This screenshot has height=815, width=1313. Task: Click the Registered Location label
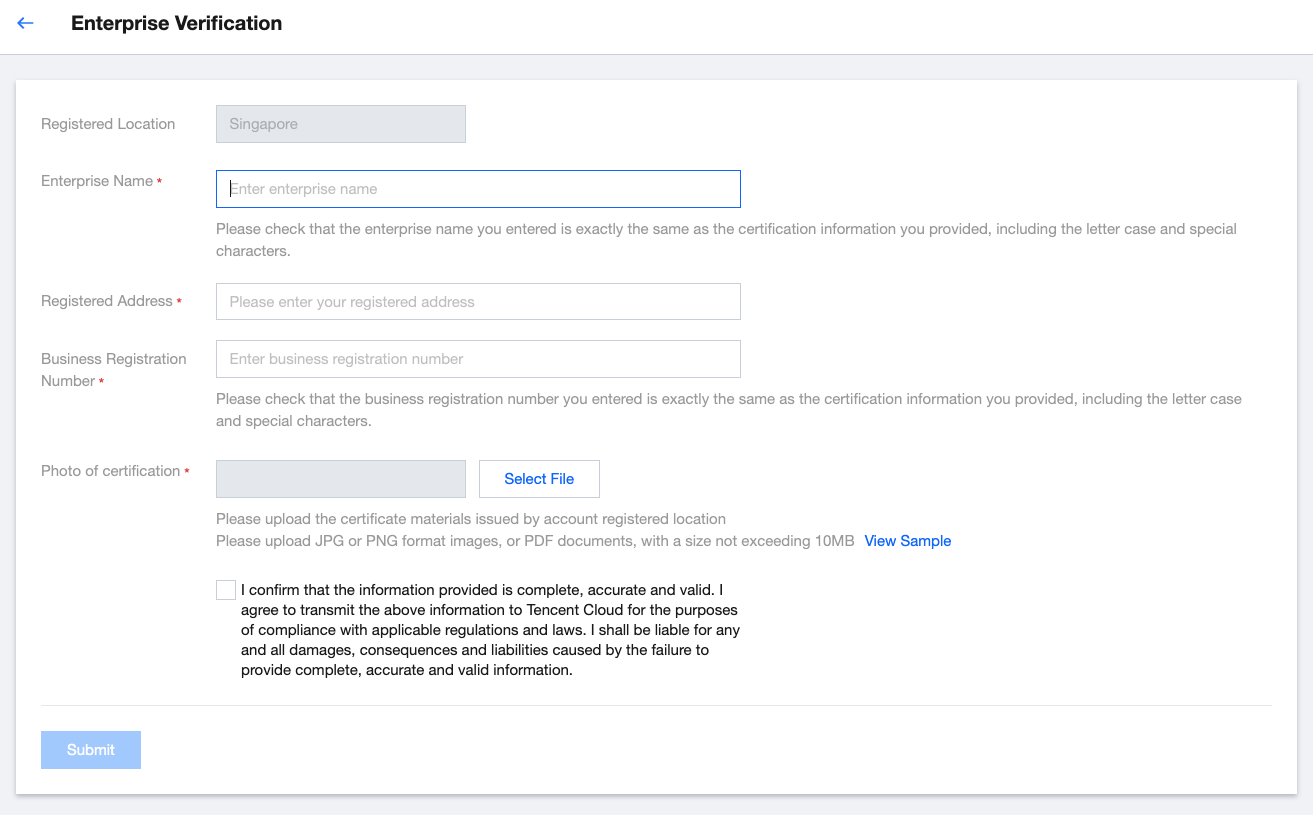[x=108, y=124]
